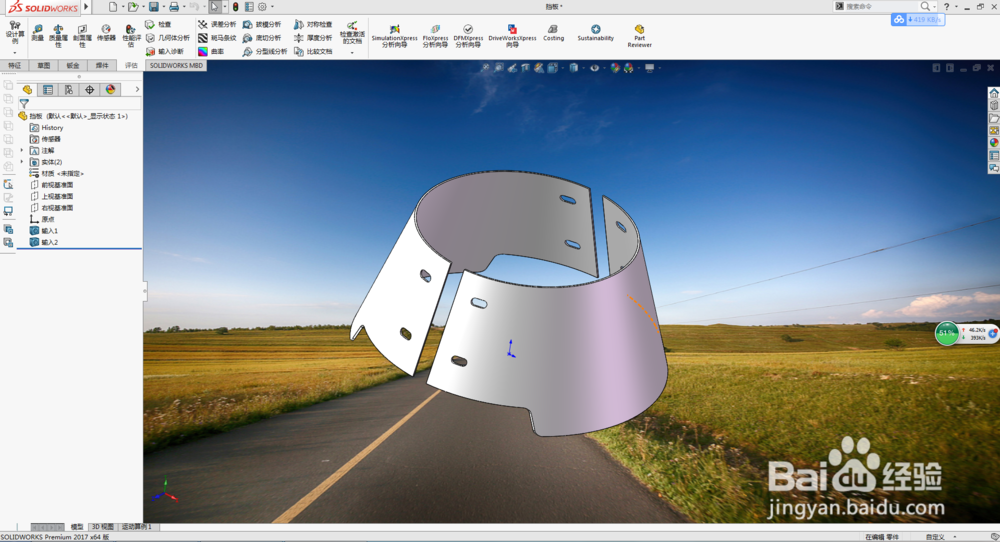Open the ConfigurationManager tab
1000x542 pixels.
coord(69,90)
